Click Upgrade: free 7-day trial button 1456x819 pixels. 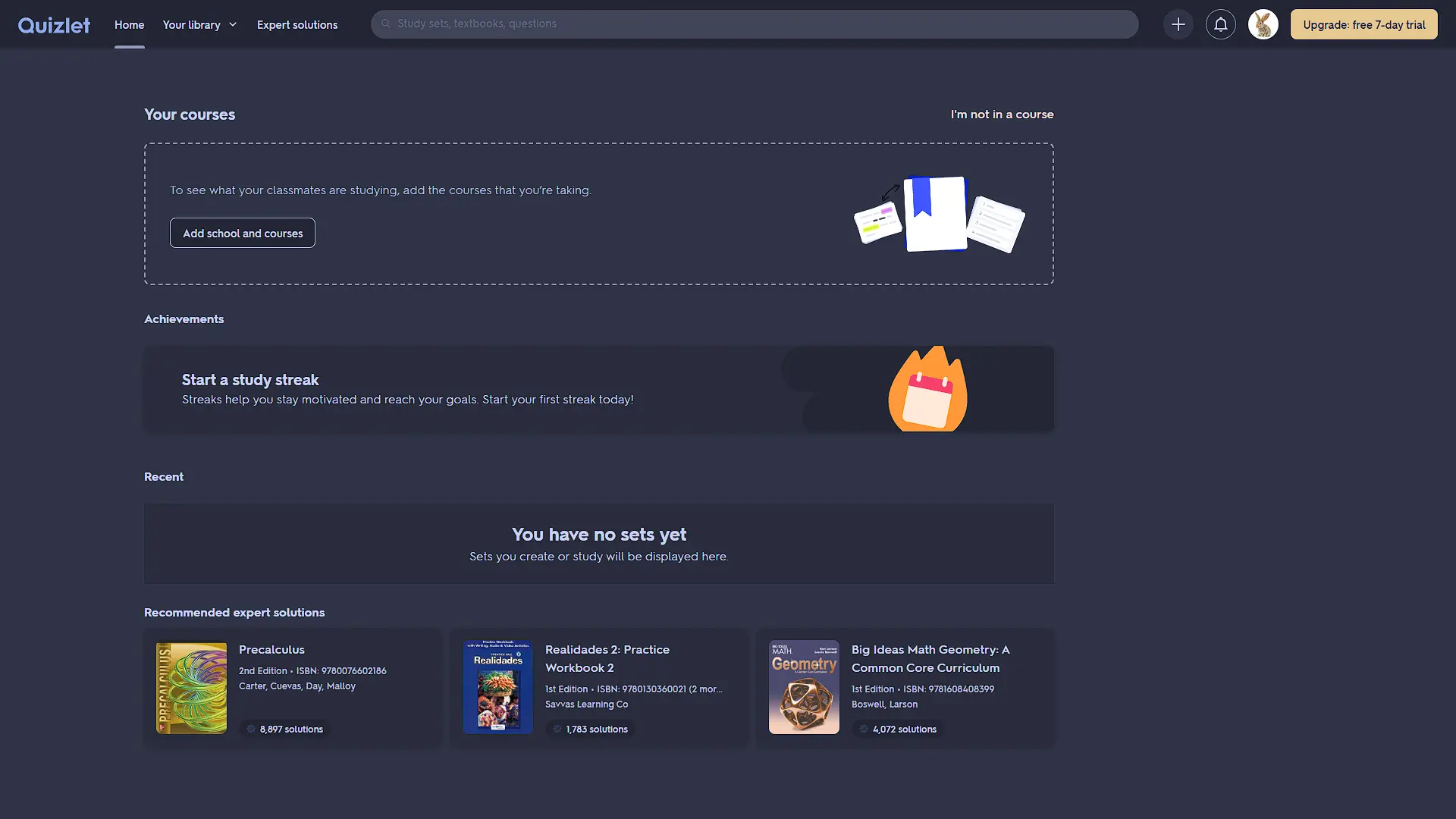[x=1363, y=24]
